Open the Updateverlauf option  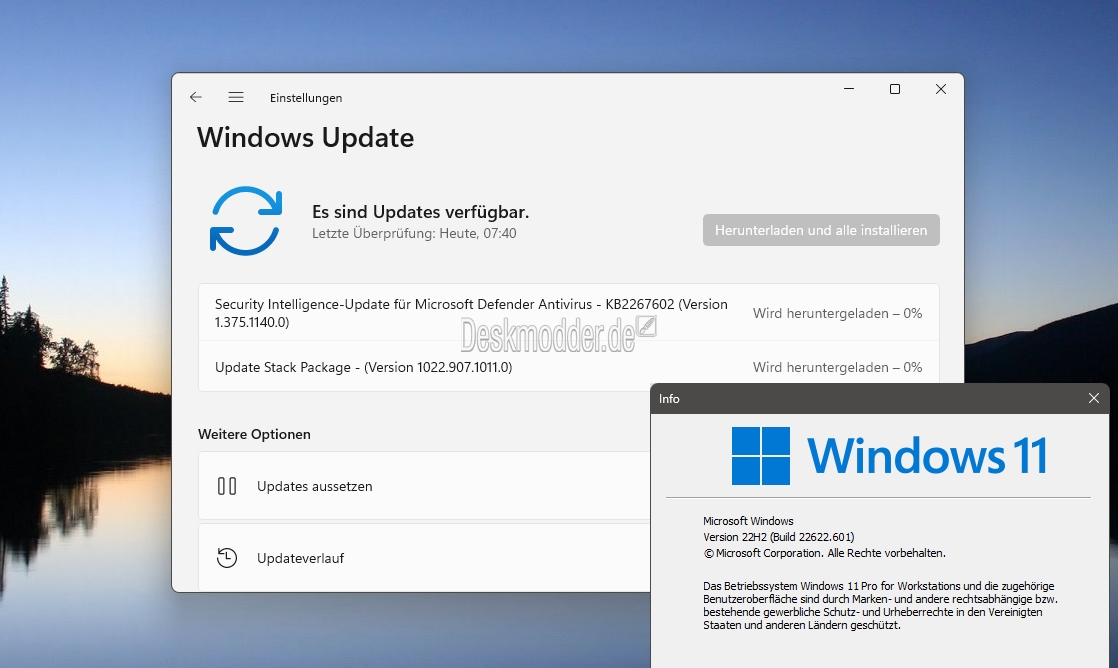tap(425, 557)
